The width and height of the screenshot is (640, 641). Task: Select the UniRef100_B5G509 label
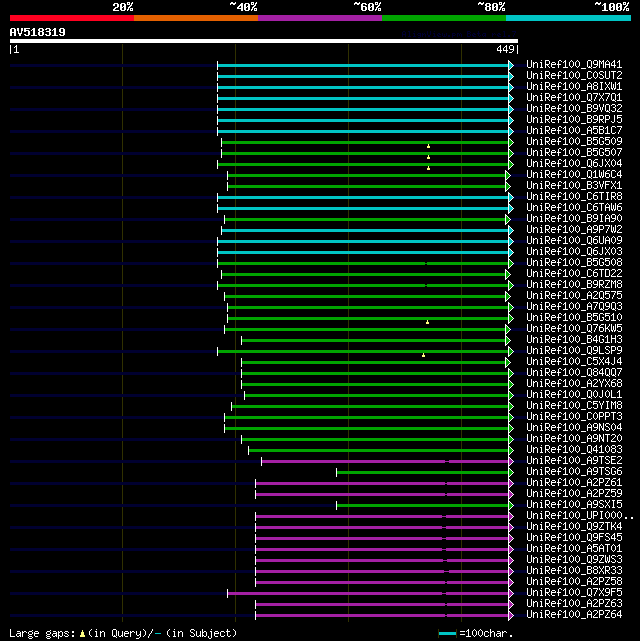(x=574, y=141)
